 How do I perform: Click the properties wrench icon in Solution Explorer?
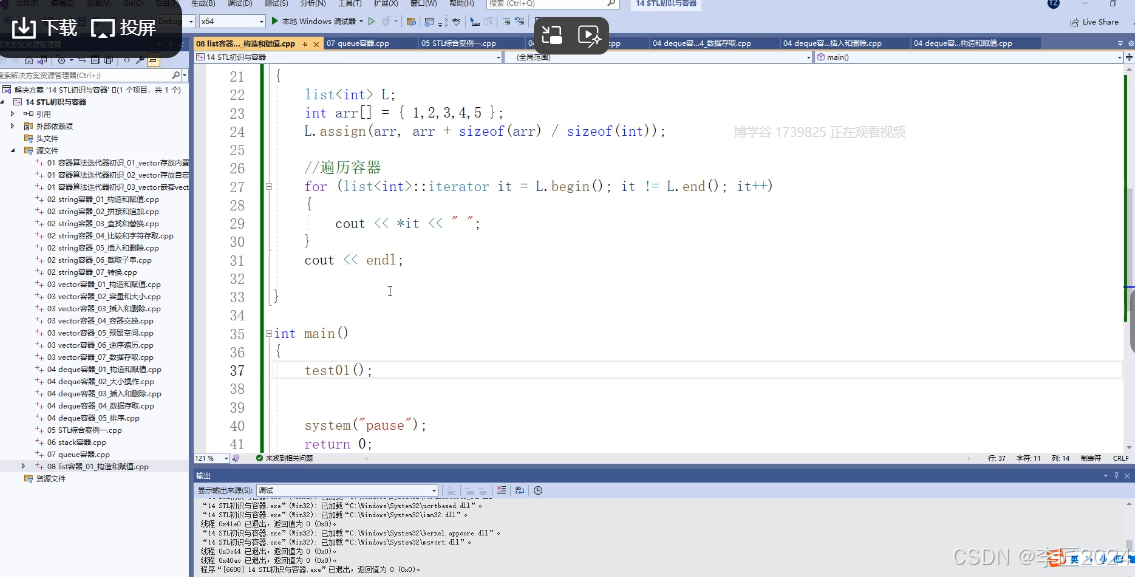coord(139,60)
